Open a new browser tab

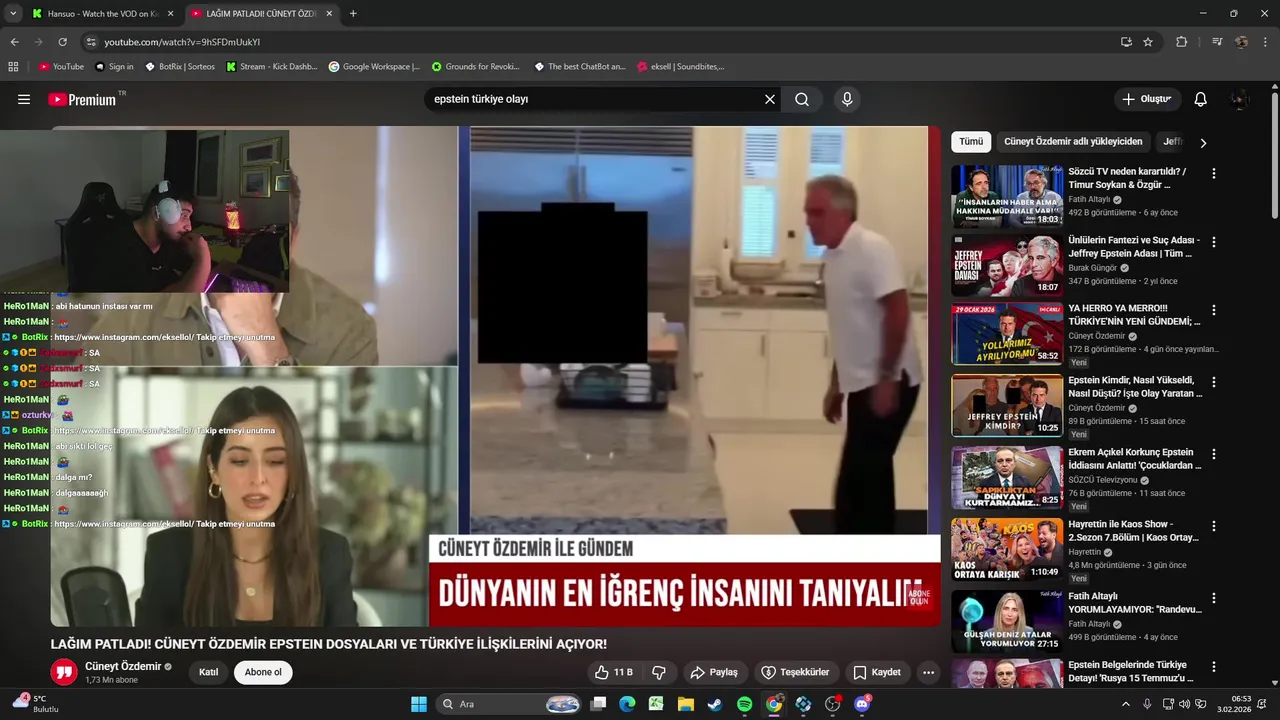point(353,14)
